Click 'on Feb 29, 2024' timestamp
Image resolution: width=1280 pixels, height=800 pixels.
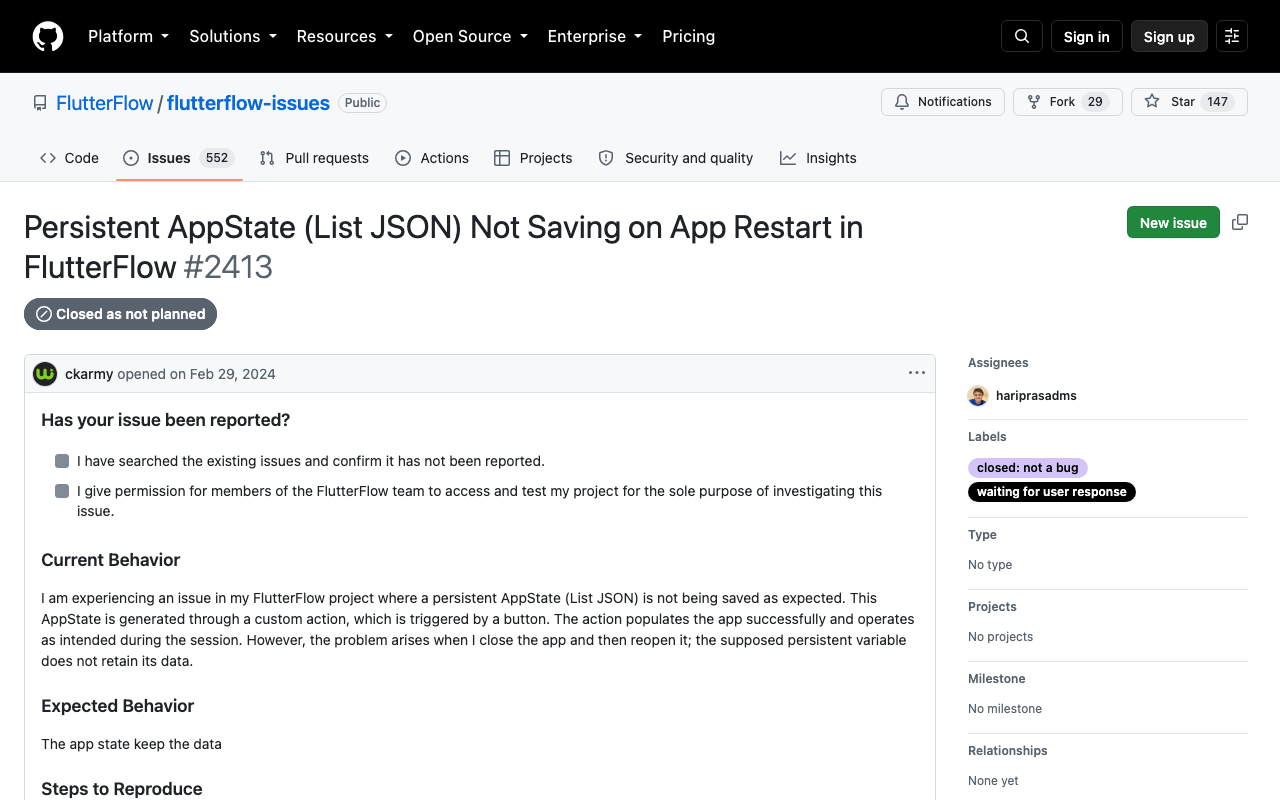pyautogui.click(x=222, y=374)
